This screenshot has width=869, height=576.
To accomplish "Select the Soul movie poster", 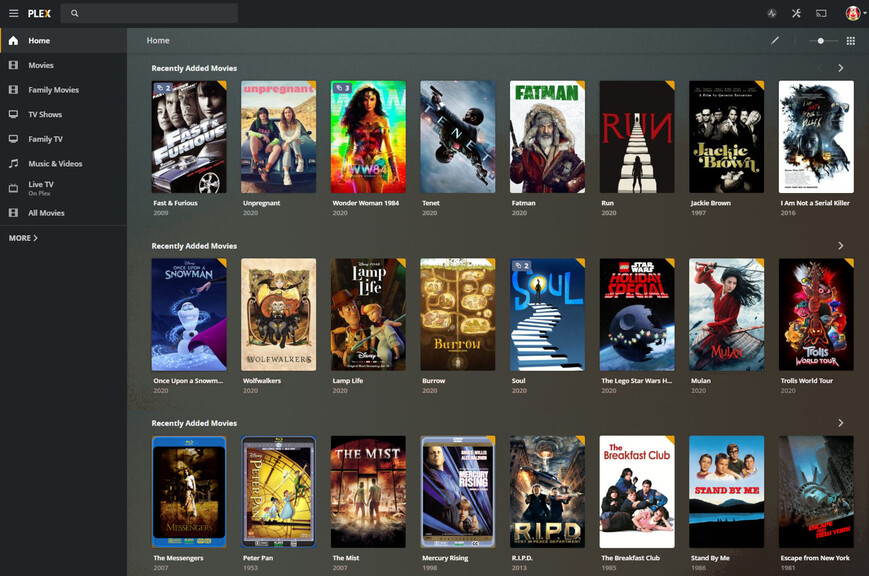I will click(x=547, y=314).
